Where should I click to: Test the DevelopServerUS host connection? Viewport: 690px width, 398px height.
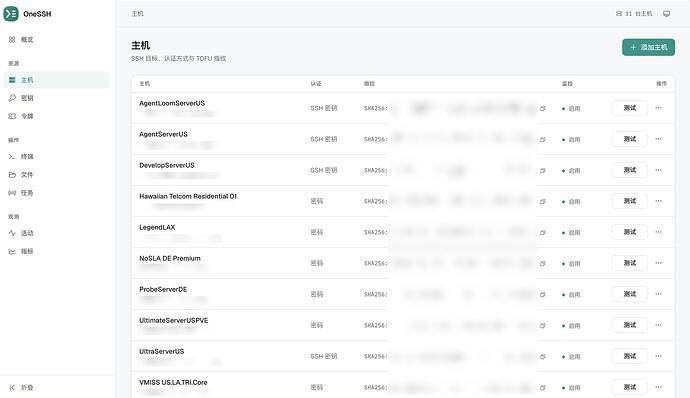(629, 170)
